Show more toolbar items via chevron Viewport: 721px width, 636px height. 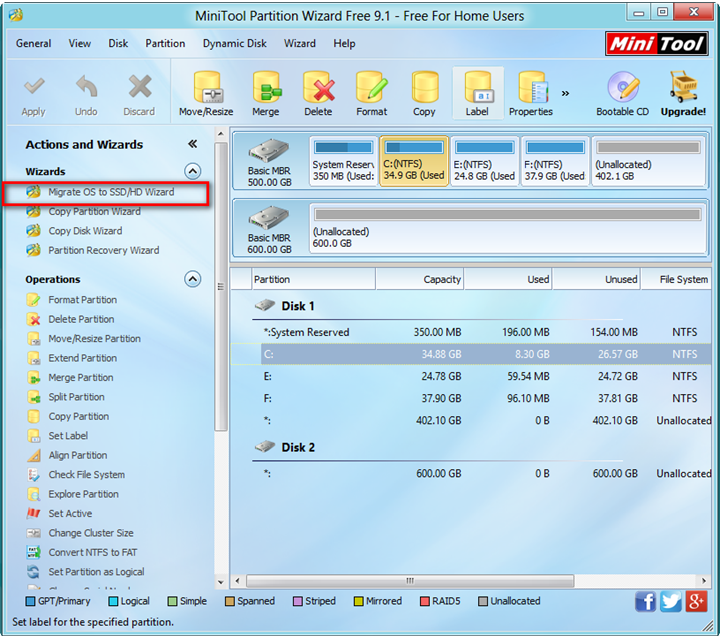point(566,93)
